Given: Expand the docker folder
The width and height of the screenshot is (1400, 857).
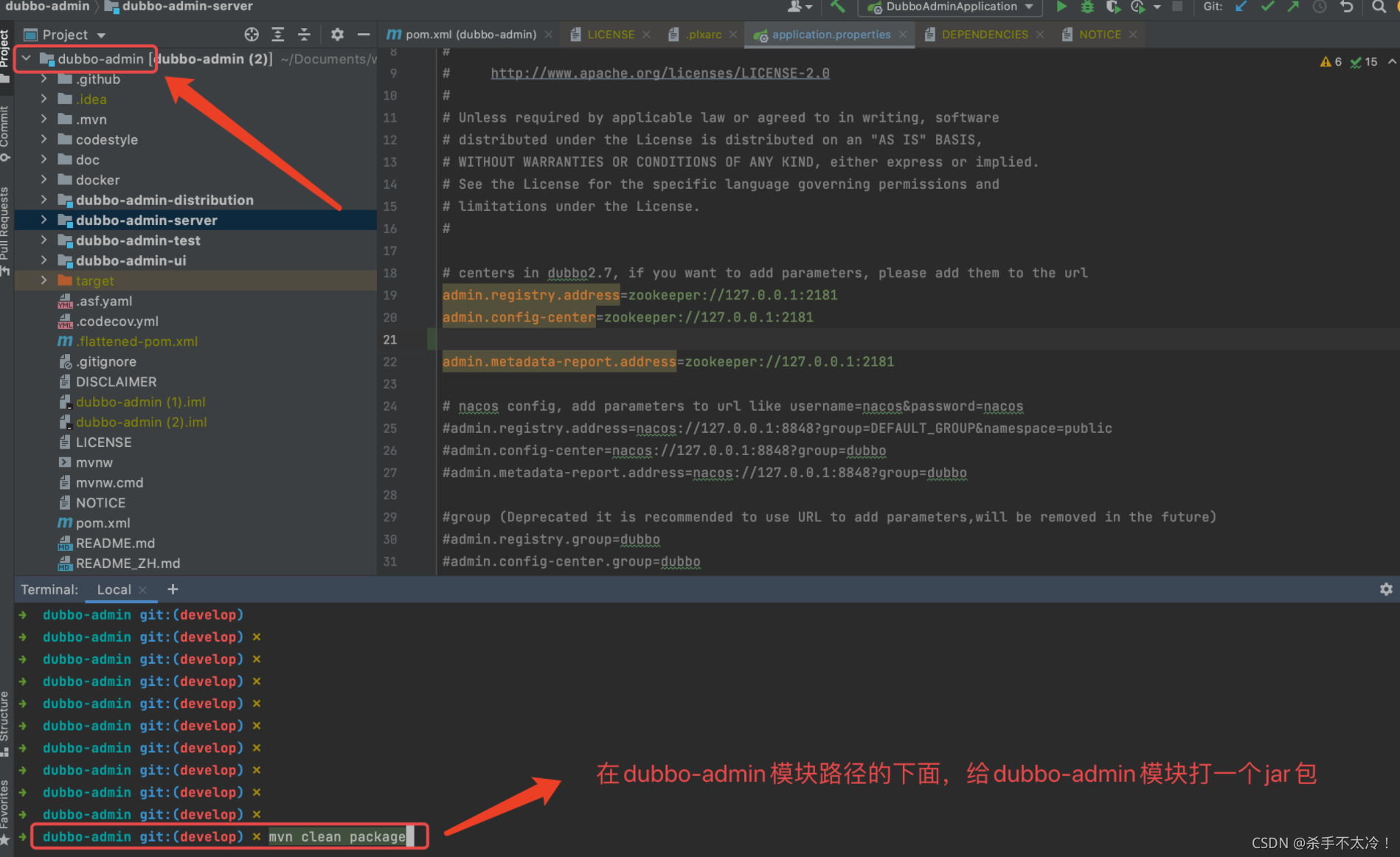Looking at the screenshot, I should [44, 179].
